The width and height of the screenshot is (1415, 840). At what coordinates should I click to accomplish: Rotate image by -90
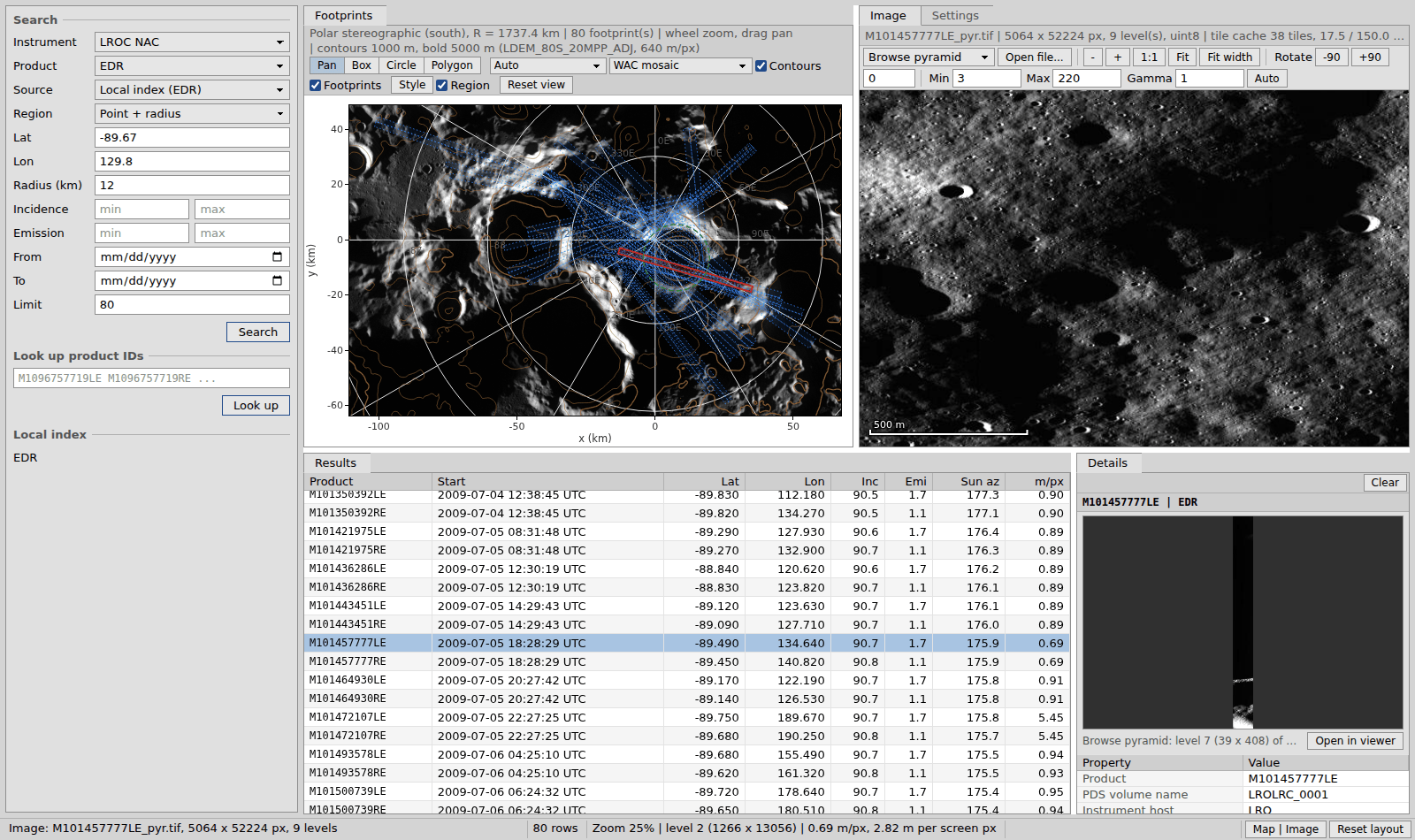click(x=1332, y=57)
